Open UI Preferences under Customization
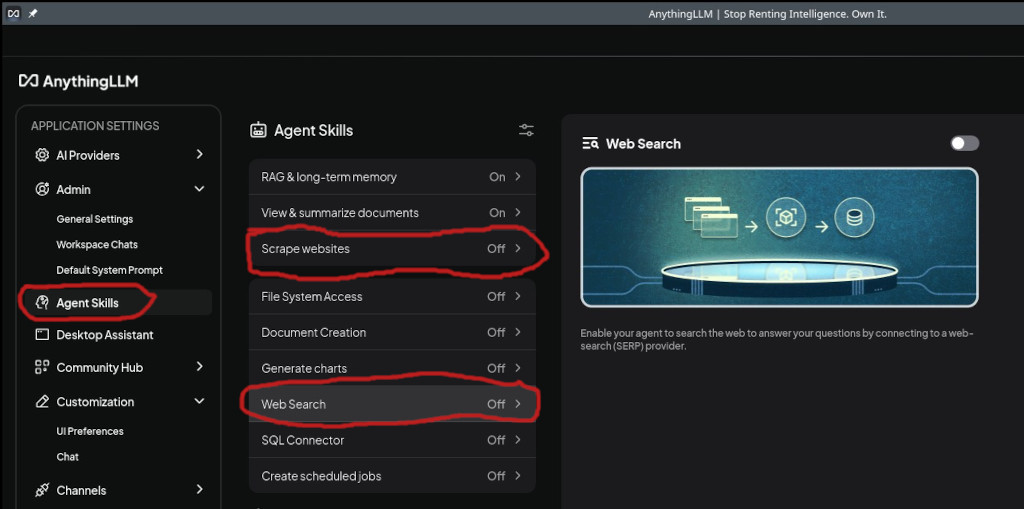Image resolution: width=1024 pixels, height=509 pixels. tap(90, 431)
